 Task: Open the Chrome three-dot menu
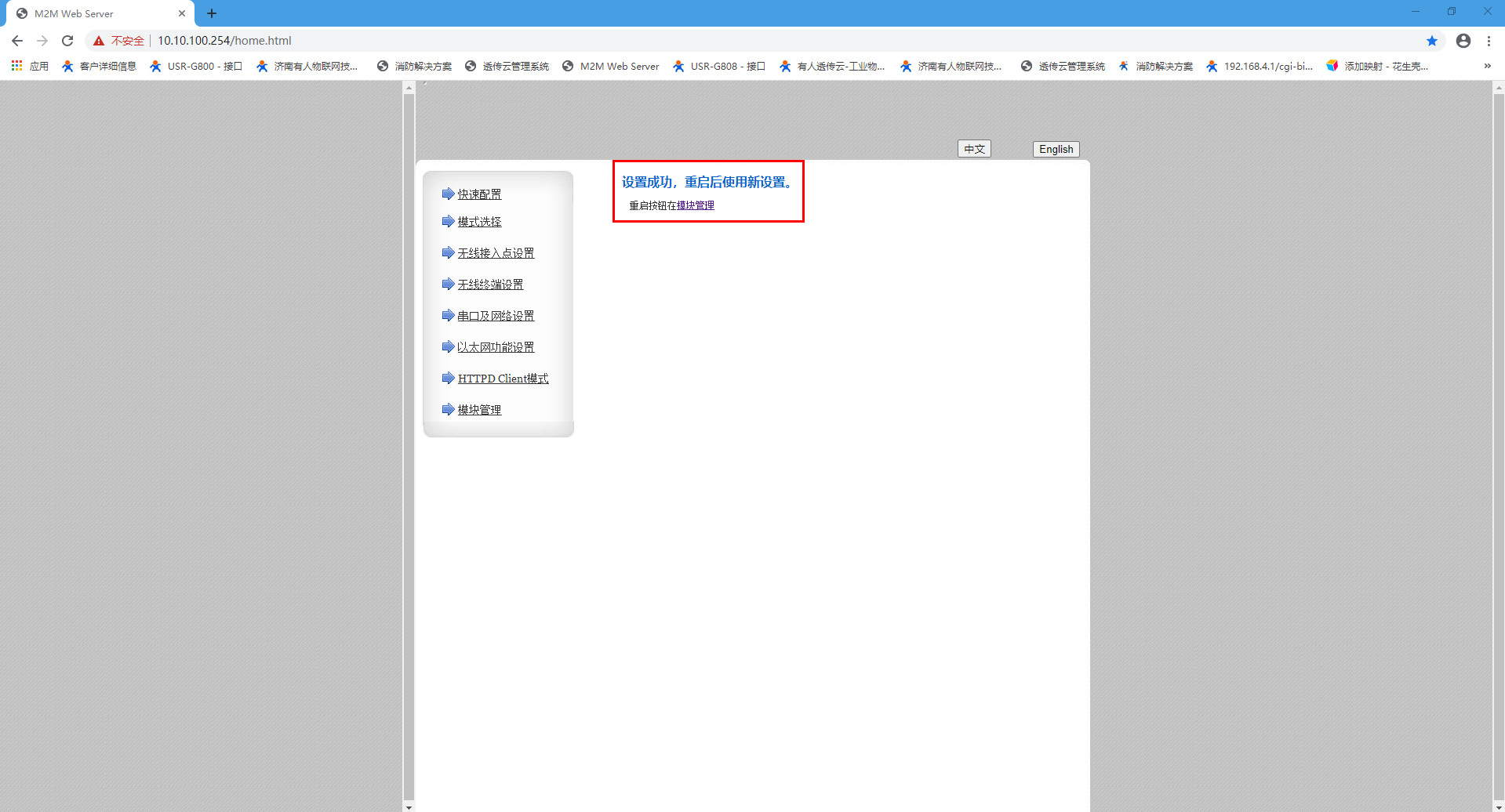pos(1489,41)
